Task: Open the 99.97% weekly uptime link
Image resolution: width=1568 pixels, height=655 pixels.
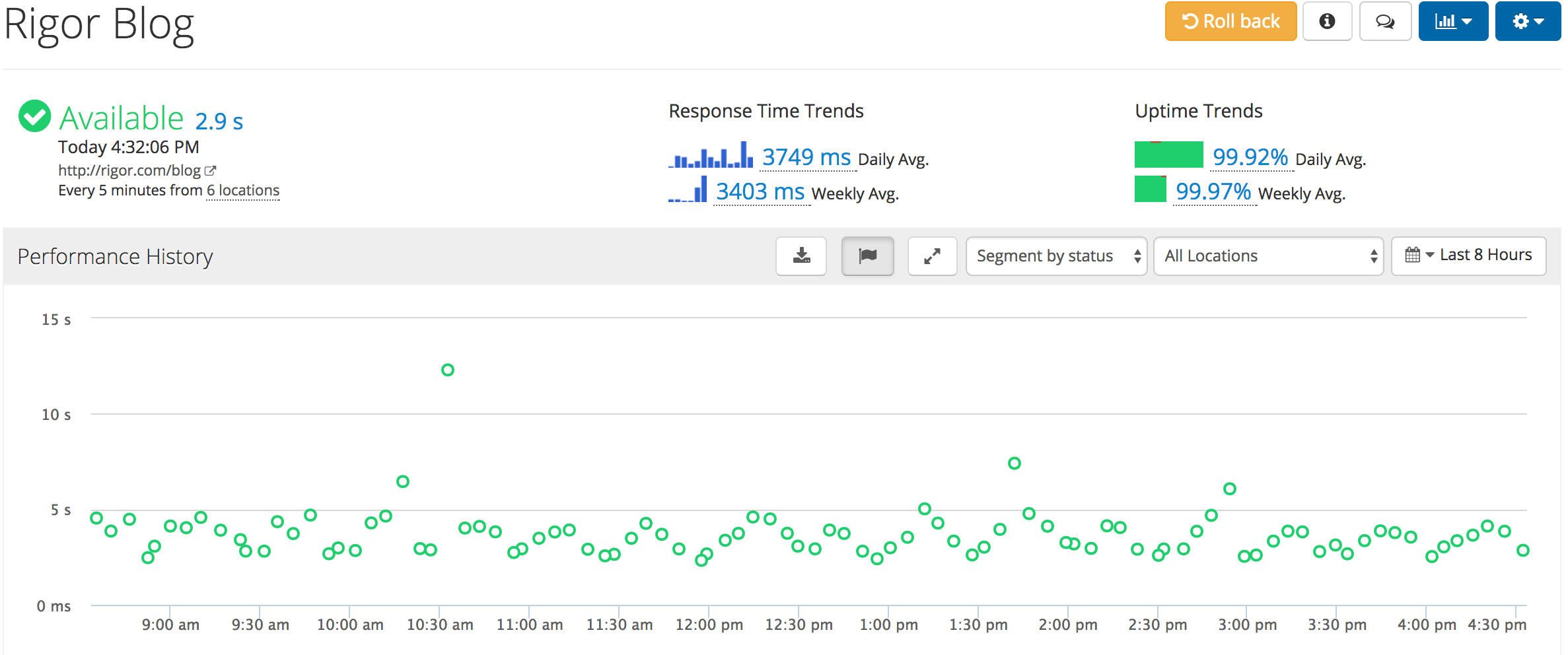Action: point(1213,191)
